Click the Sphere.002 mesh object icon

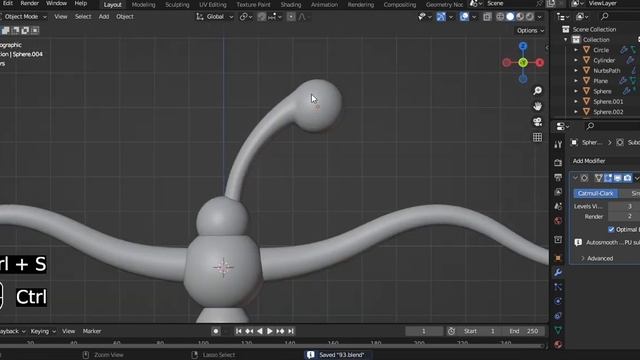click(x=587, y=111)
